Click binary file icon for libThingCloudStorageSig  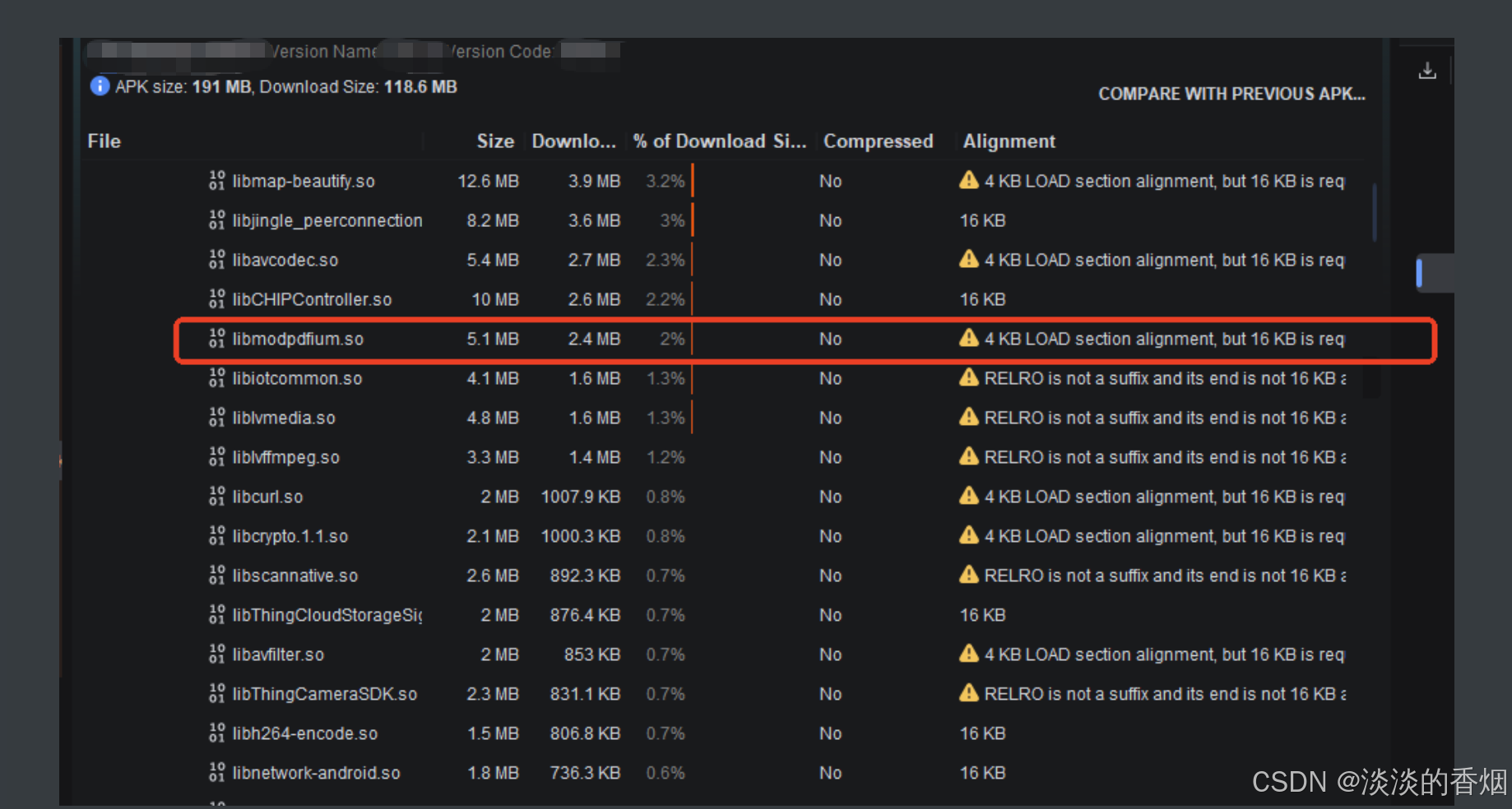click(x=217, y=614)
